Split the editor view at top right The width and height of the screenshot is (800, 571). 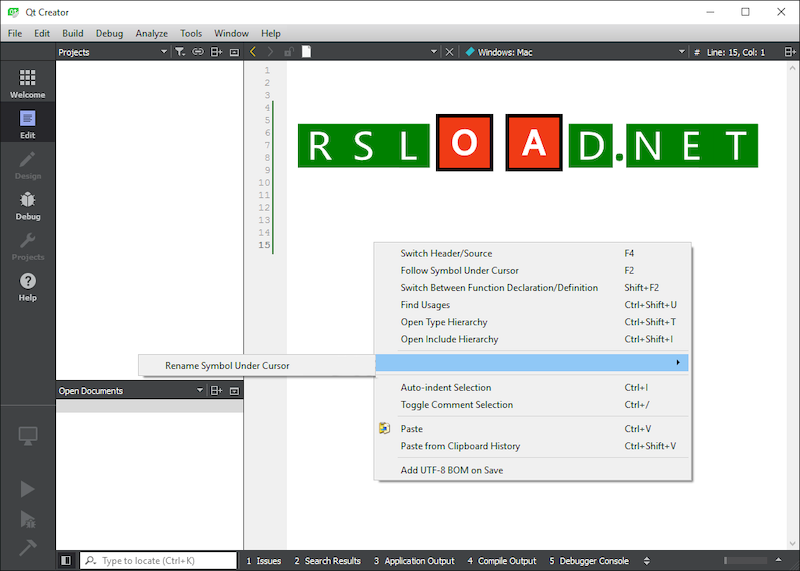[790, 52]
